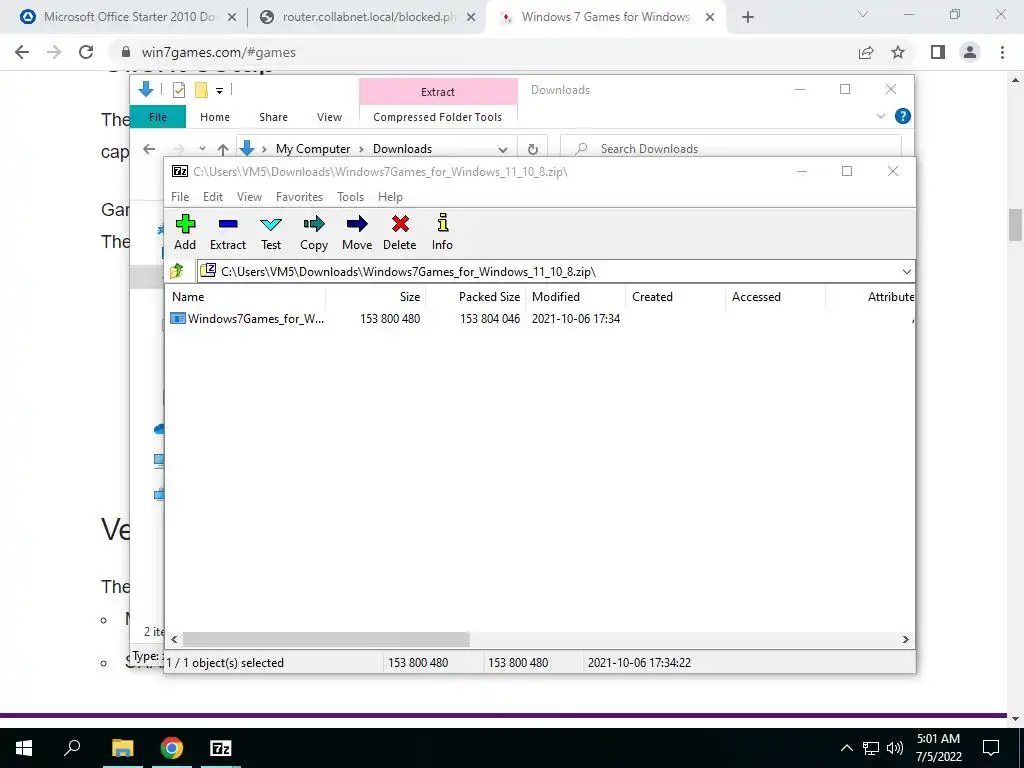
Task: Click the Search Downloads field
Action: 731,149
